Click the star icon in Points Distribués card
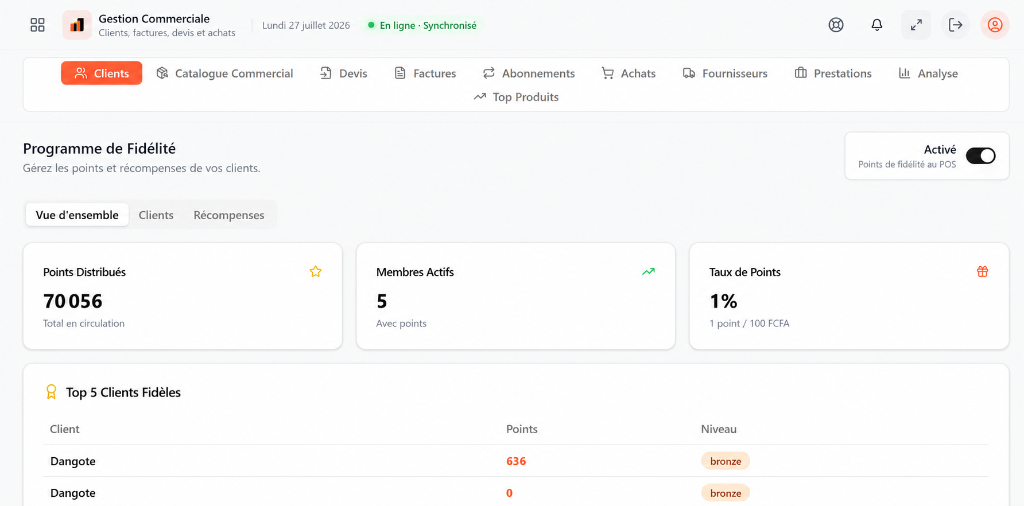This screenshot has height=506, width=1024. (x=315, y=272)
